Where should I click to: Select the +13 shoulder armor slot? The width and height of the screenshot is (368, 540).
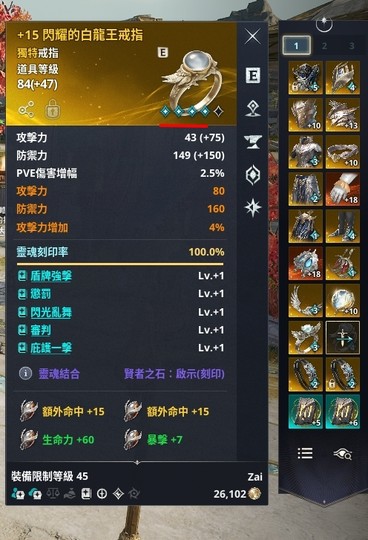pyautogui.click(x=343, y=115)
